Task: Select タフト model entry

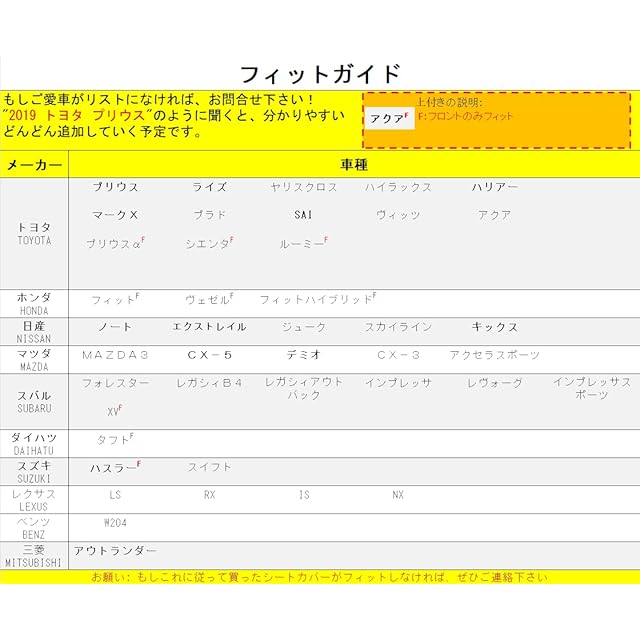Action: 115,439
